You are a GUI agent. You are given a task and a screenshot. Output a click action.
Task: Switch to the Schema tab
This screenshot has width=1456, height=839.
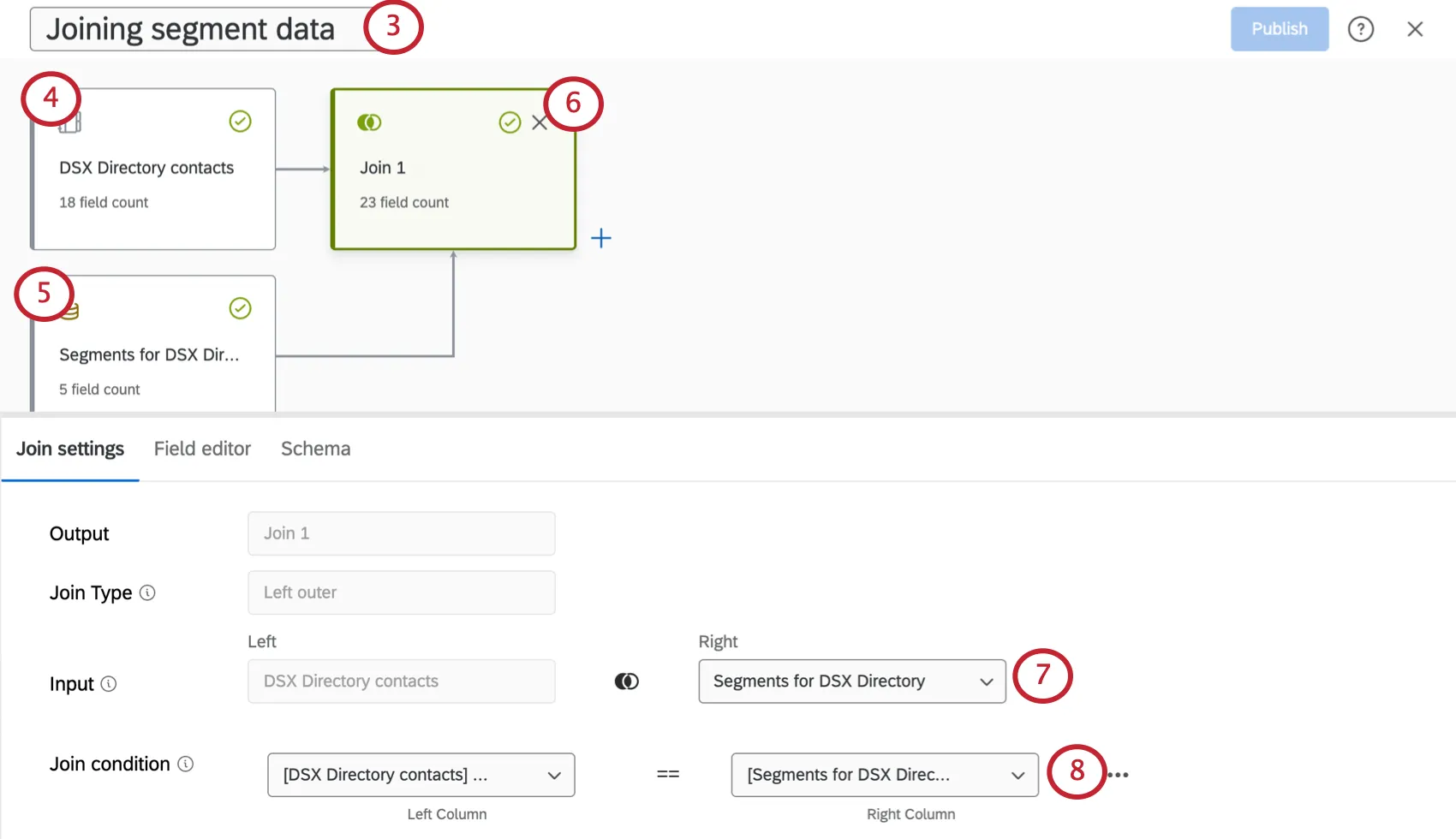(x=315, y=449)
